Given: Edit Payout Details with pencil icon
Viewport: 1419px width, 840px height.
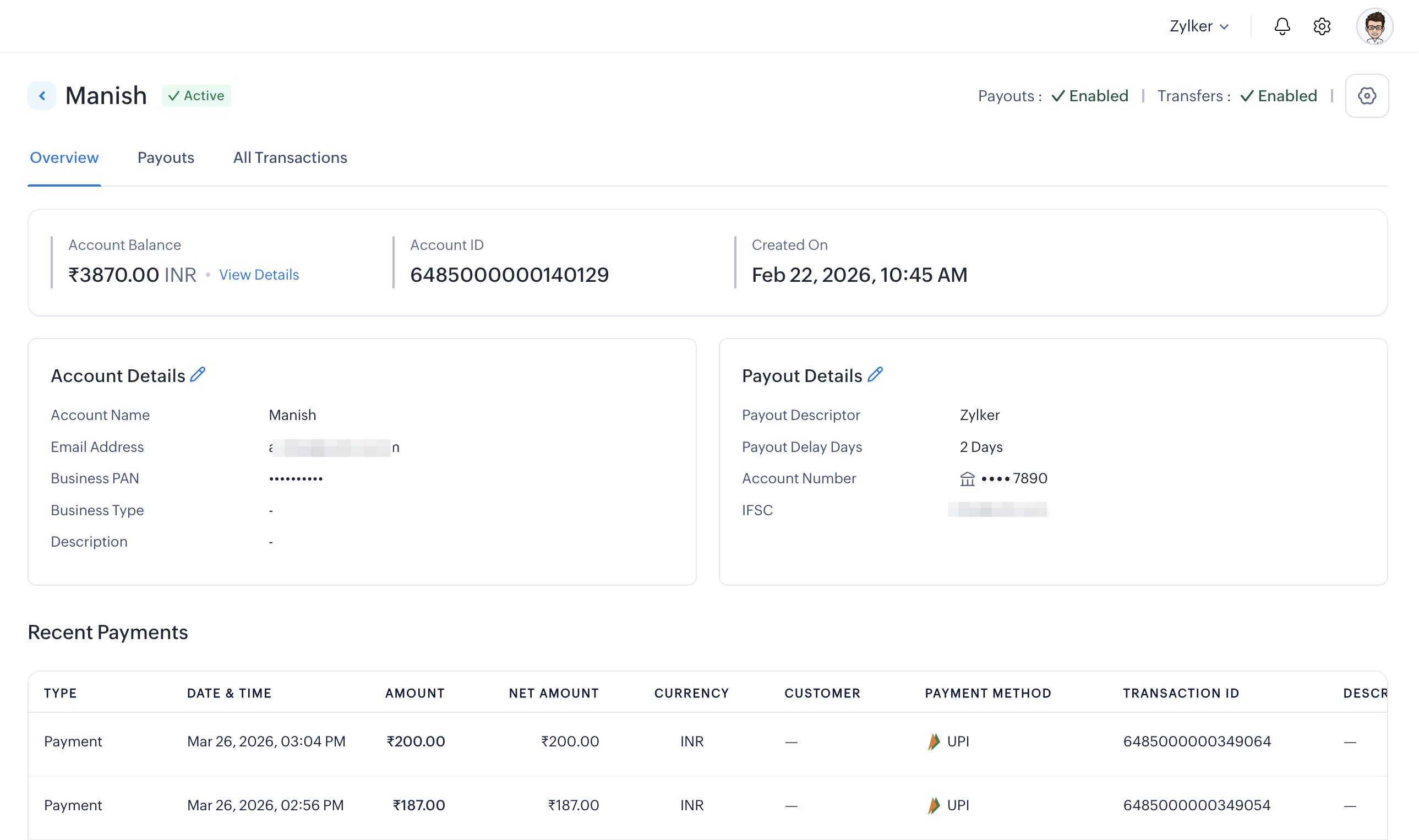Looking at the screenshot, I should coord(875,375).
